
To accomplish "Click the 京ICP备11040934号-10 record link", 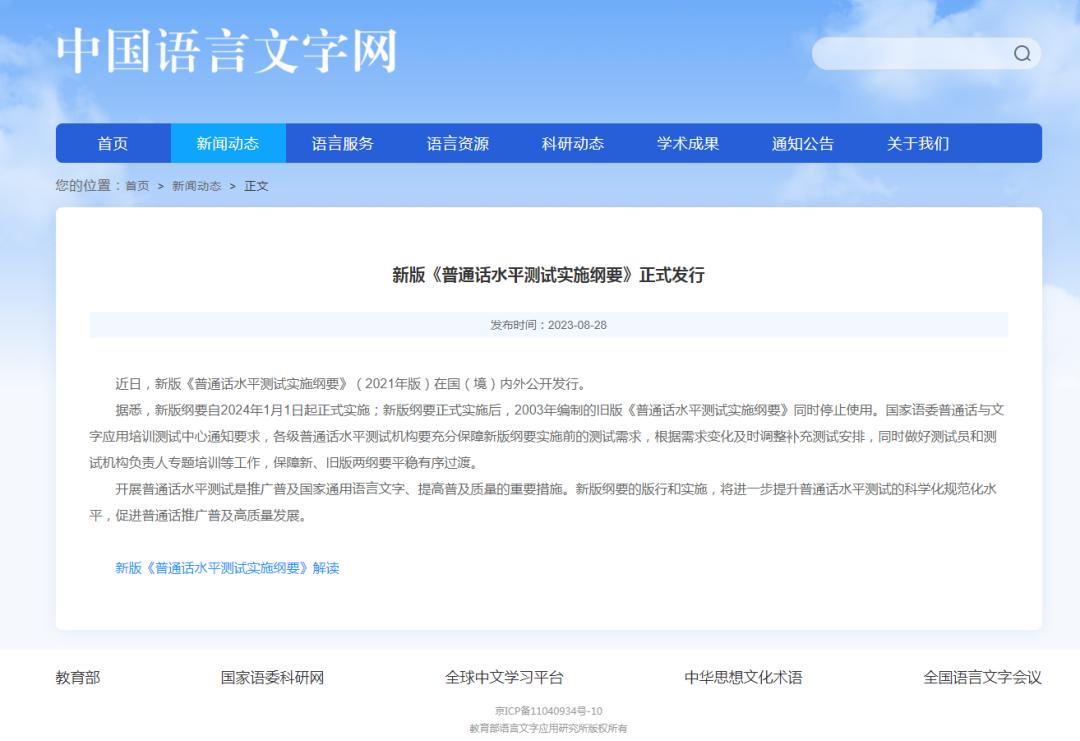I will pos(548,711).
